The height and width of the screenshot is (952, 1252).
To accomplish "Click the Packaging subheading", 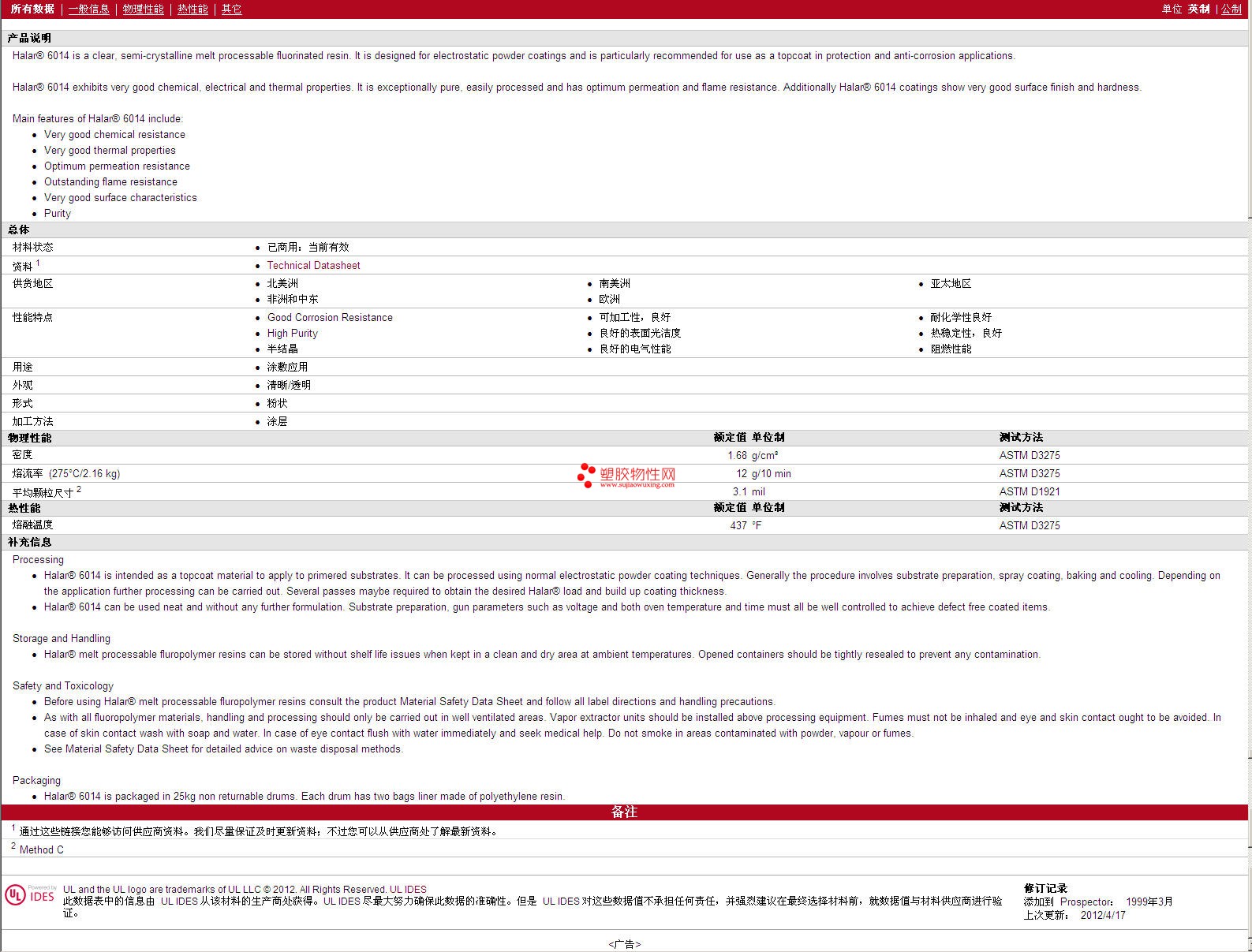I will click(36, 780).
